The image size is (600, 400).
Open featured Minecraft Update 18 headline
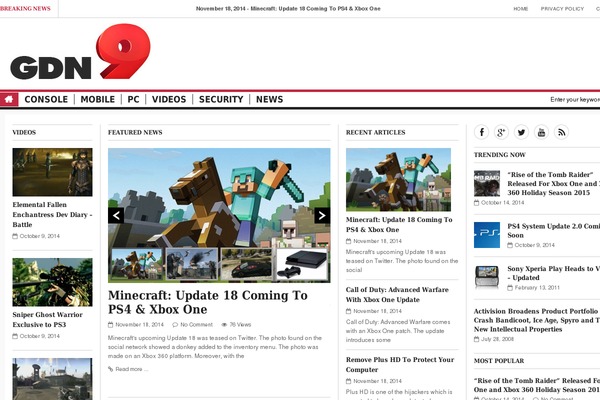pyautogui.click(x=208, y=302)
